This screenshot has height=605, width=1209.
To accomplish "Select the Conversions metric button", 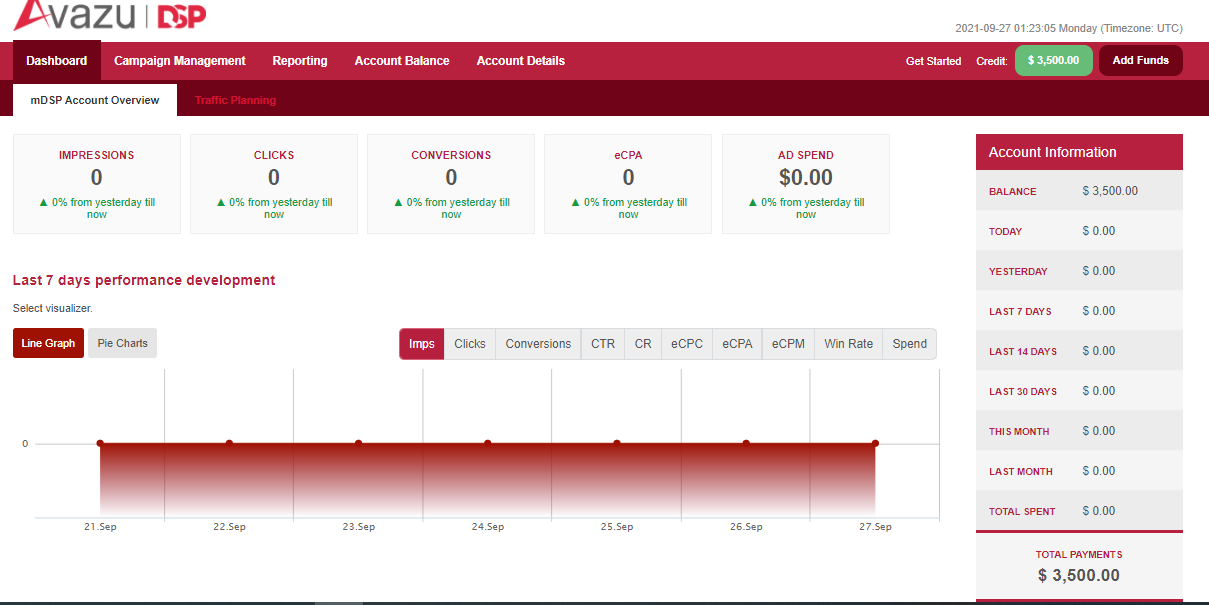I will point(538,344).
